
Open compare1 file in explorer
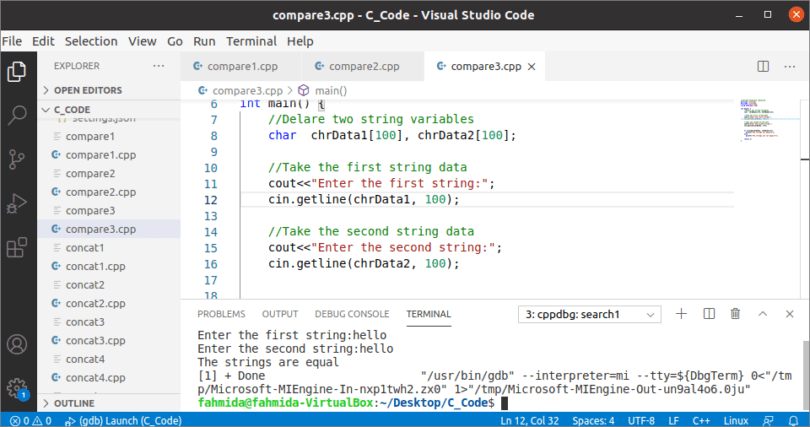point(109,136)
